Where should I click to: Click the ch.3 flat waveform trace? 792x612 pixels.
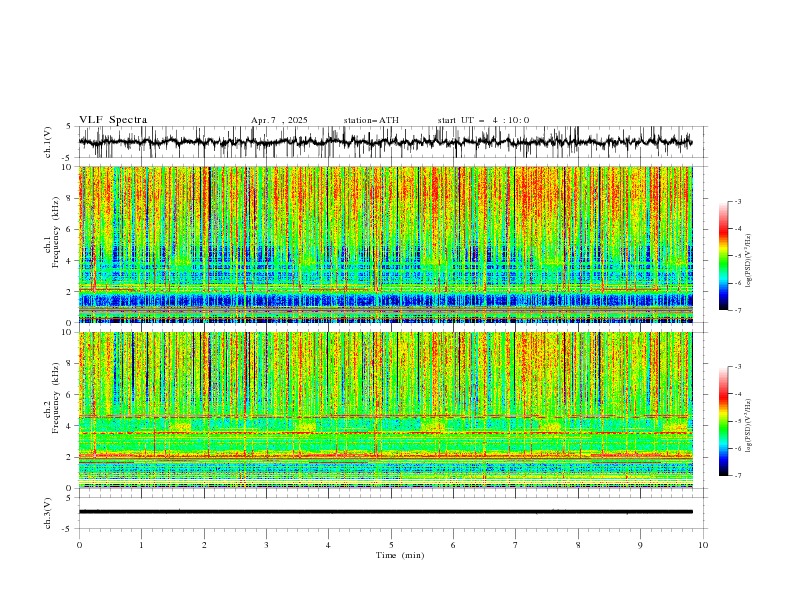coord(385,512)
